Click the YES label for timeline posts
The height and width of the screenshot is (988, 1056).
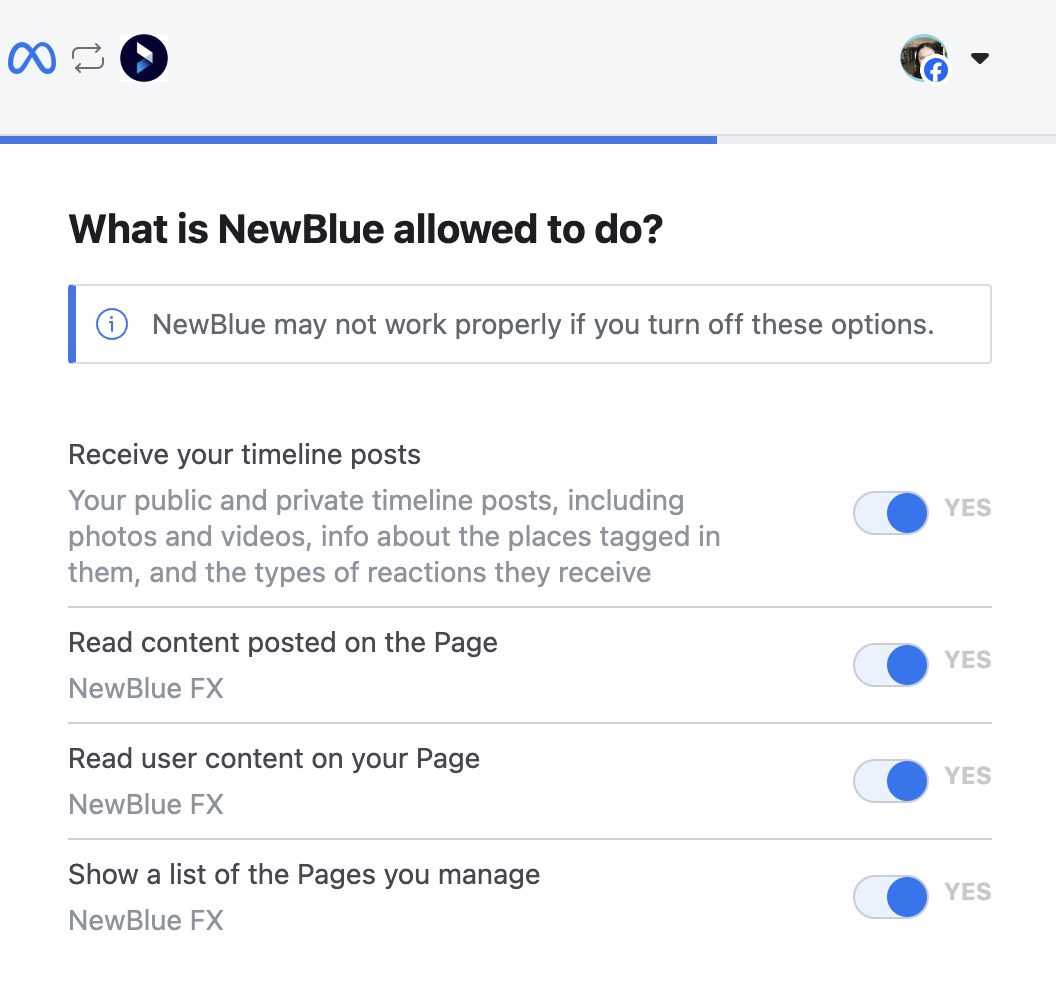click(x=968, y=508)
